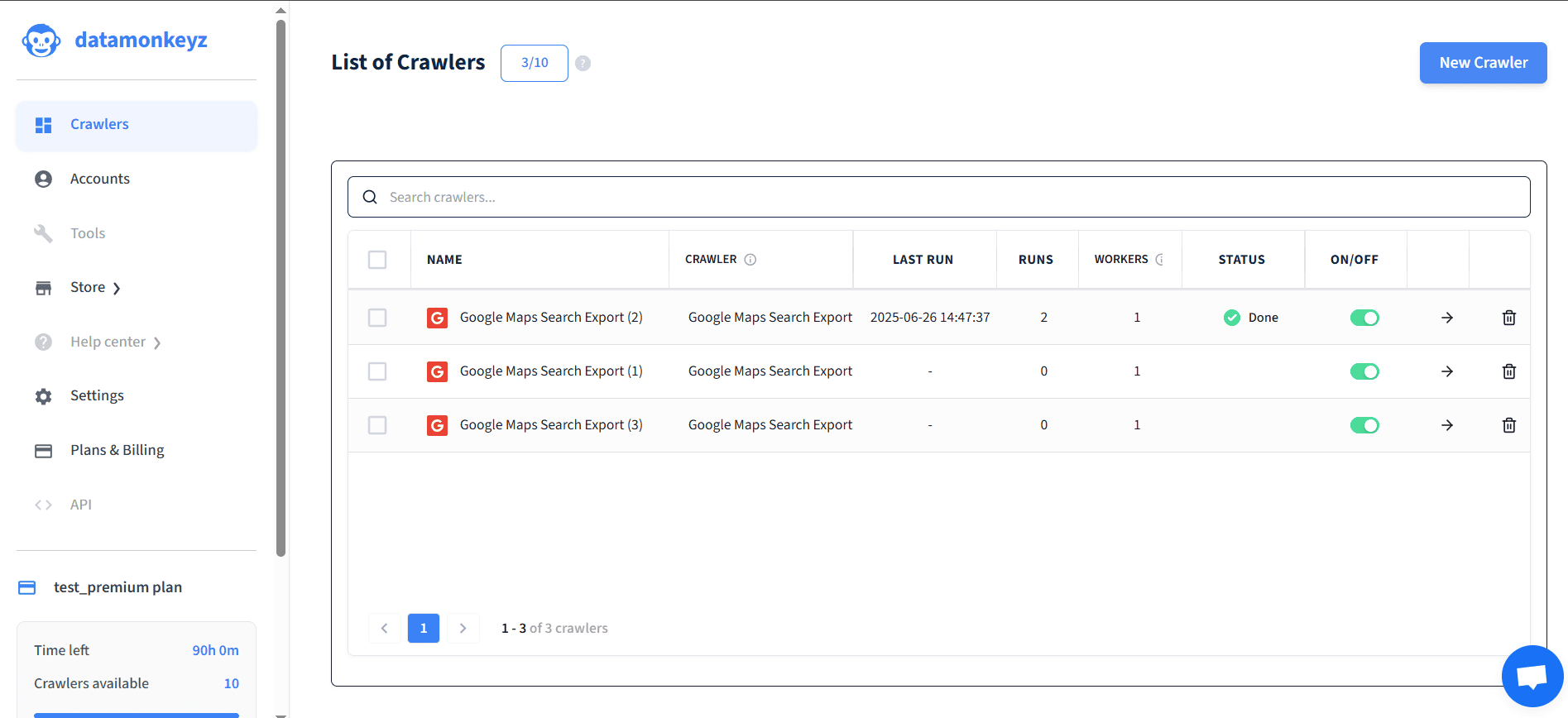Click the blue plan usage progress bar

click(x=137, y=715)
